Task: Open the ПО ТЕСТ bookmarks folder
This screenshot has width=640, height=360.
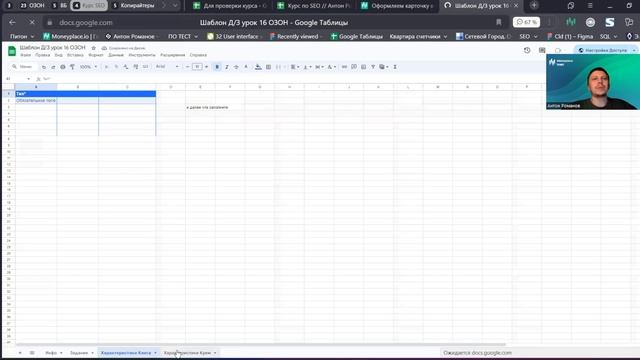Action: click(x=183, y=36)
